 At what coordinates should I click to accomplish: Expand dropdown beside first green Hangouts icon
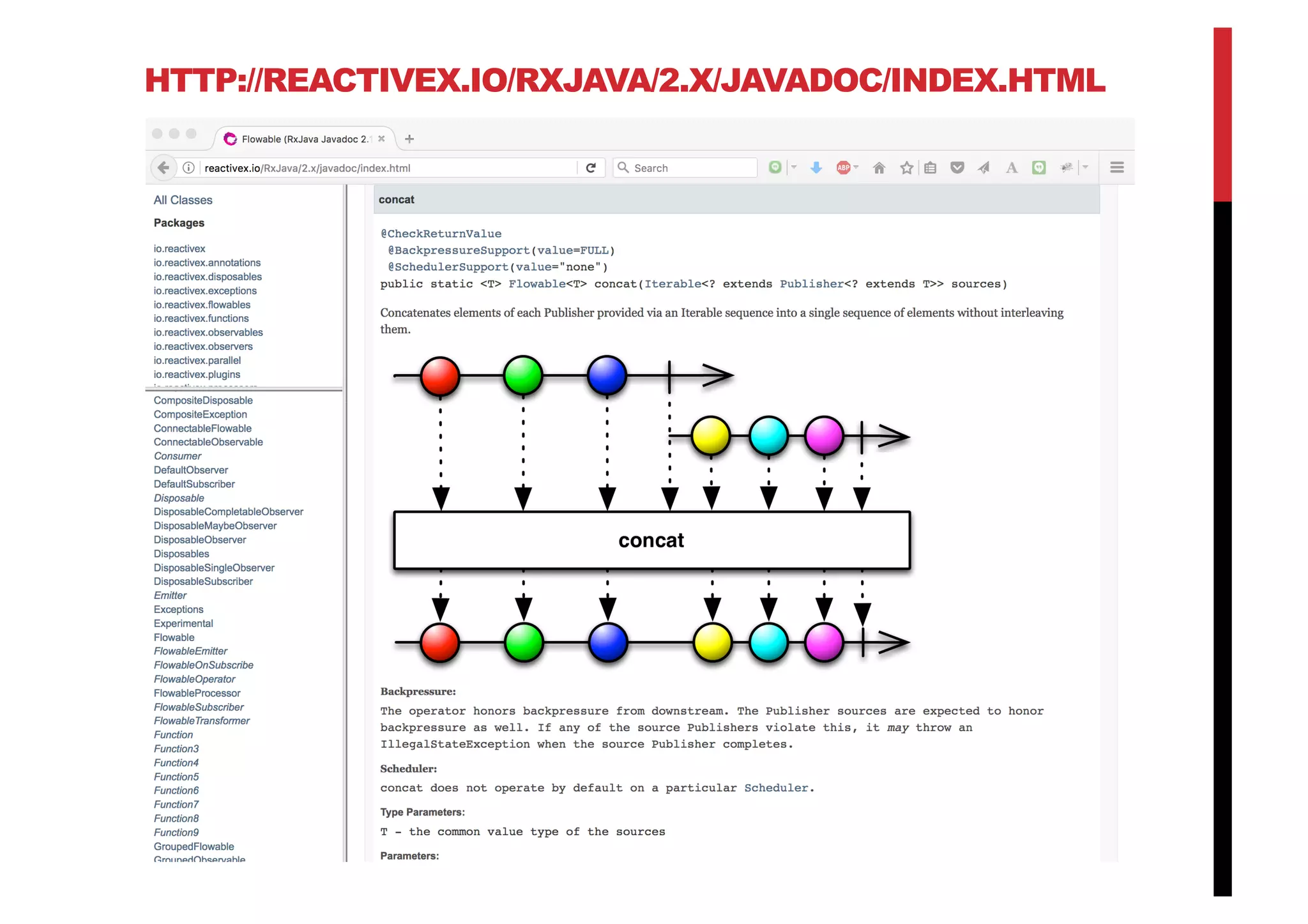[x=794, y=167]
